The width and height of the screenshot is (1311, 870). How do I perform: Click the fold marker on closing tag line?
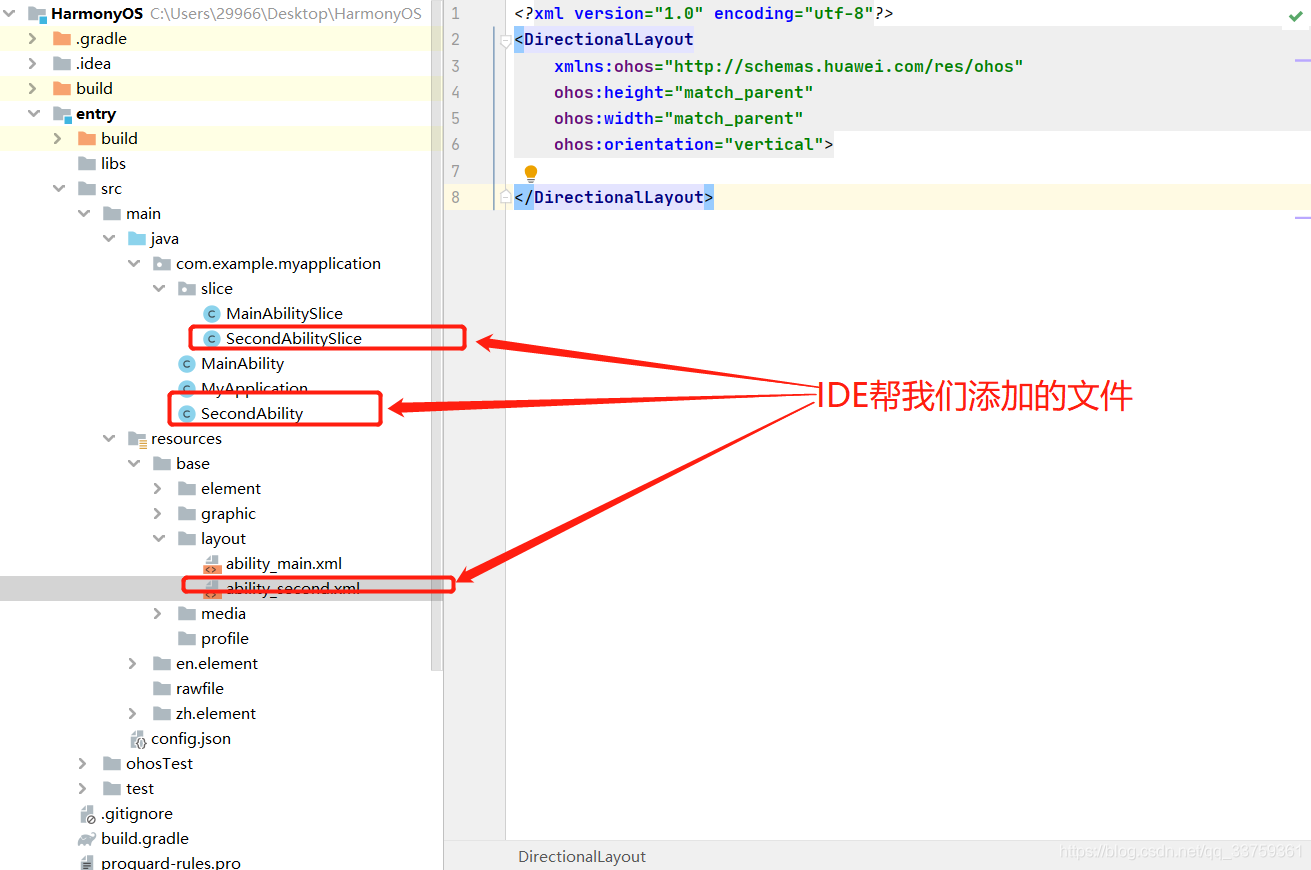click(506, 197)
